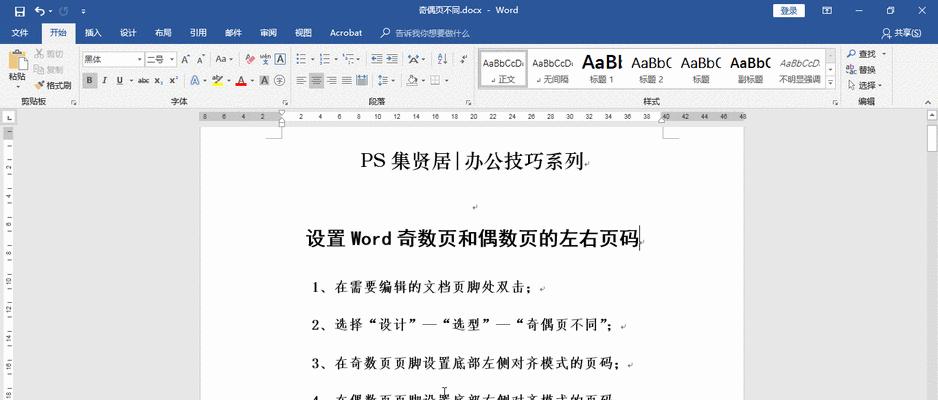The width and height of the screenshot is (938, 400).
Task: Apply the 无间隔 (No Spacing) style
Action: (553, 69)
